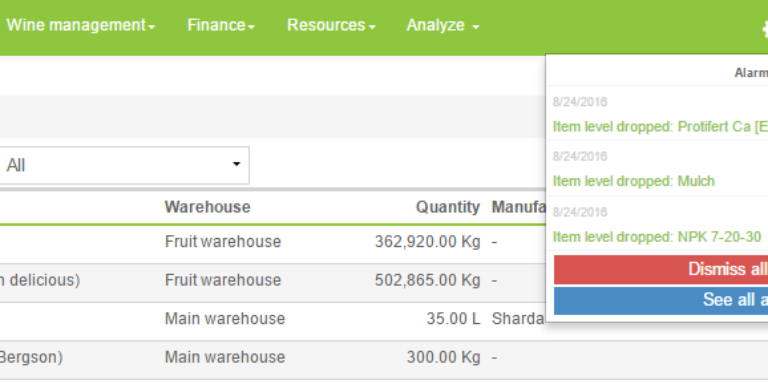This screenshot has width=768, height=384.
Task: Click the caret arrow next to Finance
Action: [x=251, y=27]
